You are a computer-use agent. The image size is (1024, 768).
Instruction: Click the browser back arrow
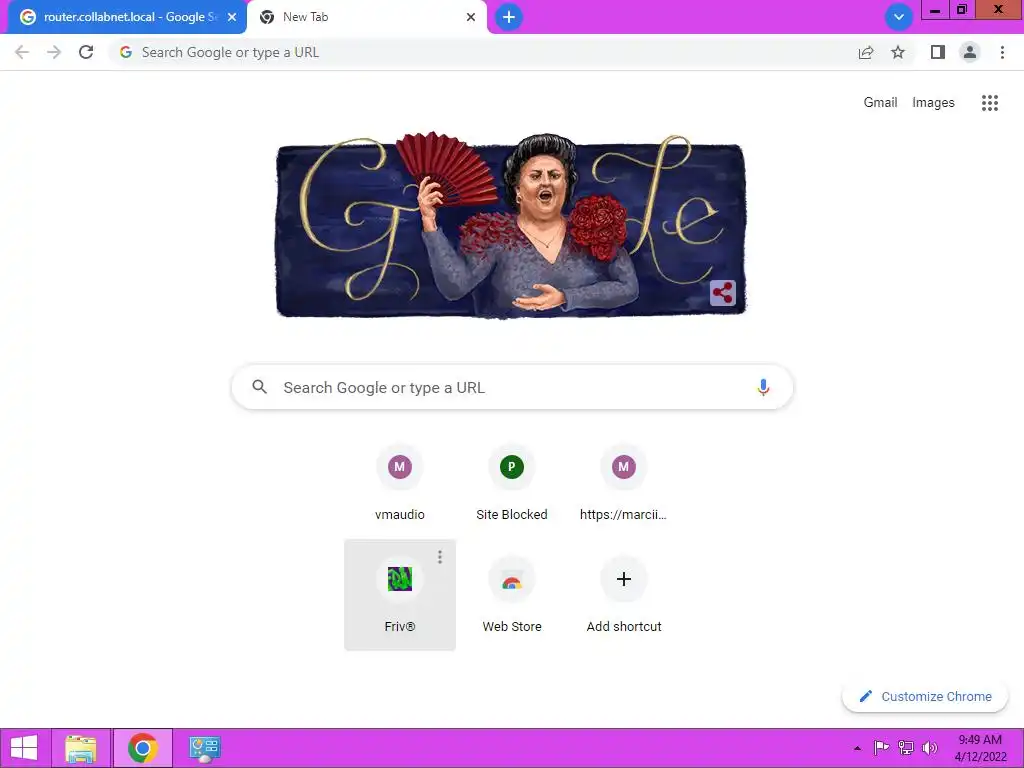[22, 52]
